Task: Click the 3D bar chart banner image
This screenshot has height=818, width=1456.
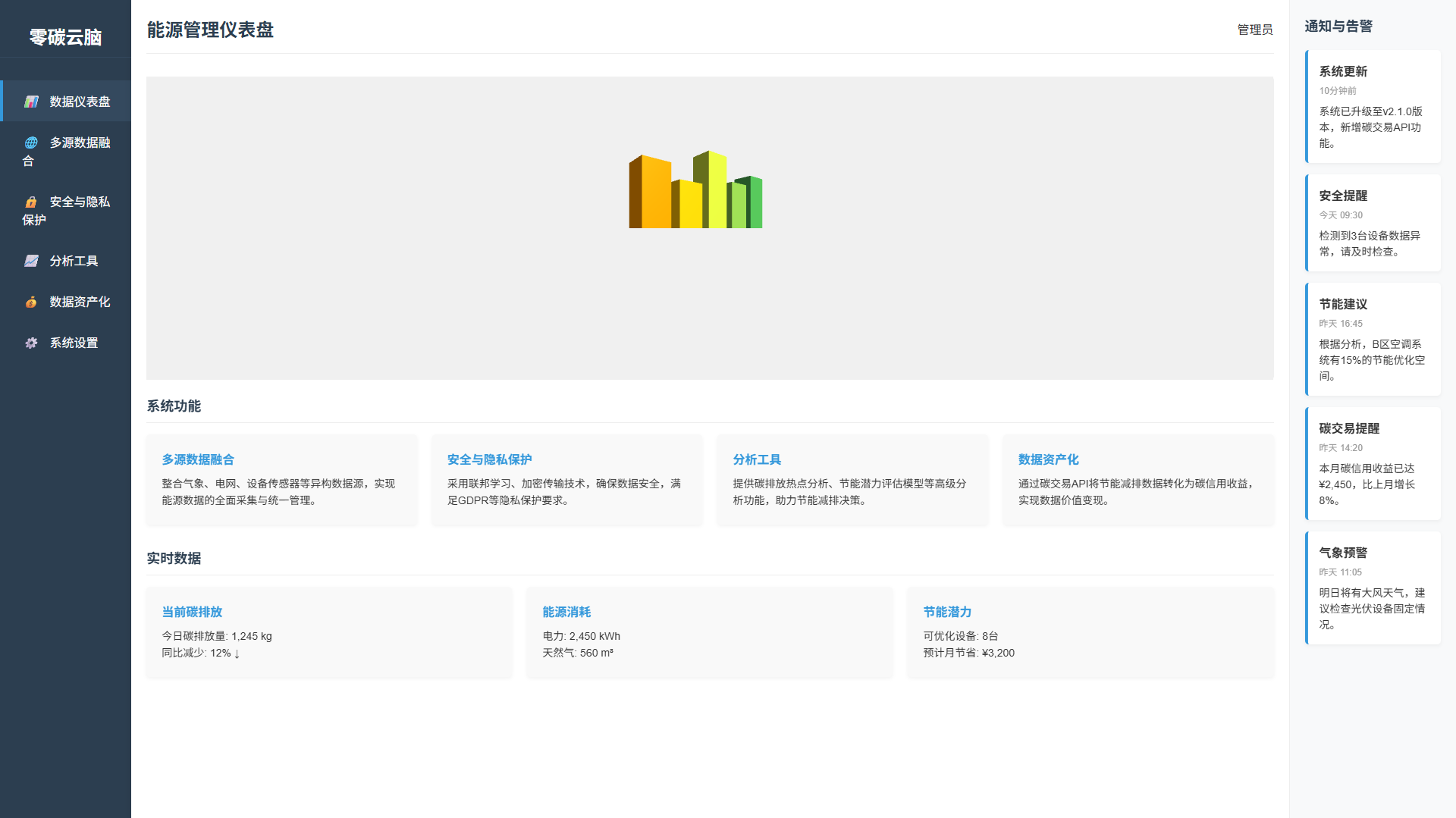Action: [695, 190]
